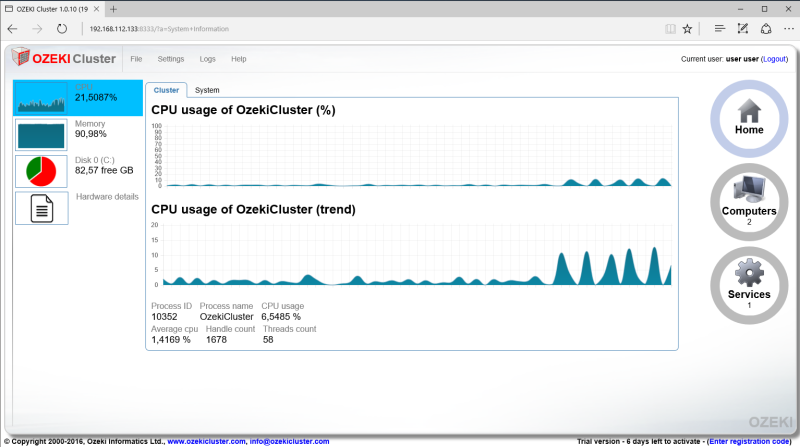Select the CPU usage thumbnail graph
This screenshot has width=800, height=447.
41,98
